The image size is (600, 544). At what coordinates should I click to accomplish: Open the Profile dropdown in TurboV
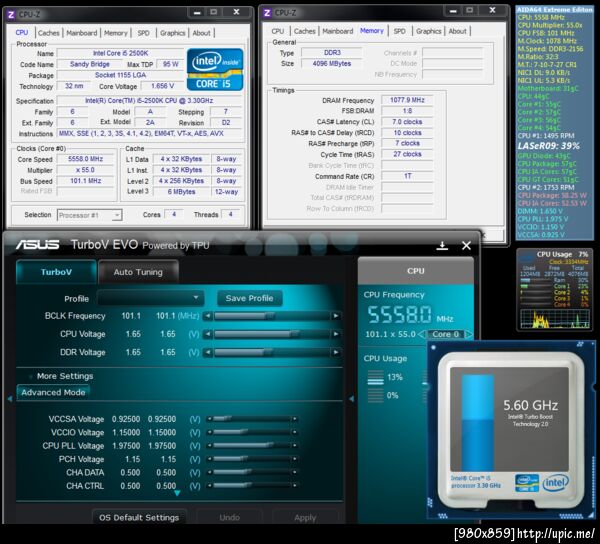[151, 298]
